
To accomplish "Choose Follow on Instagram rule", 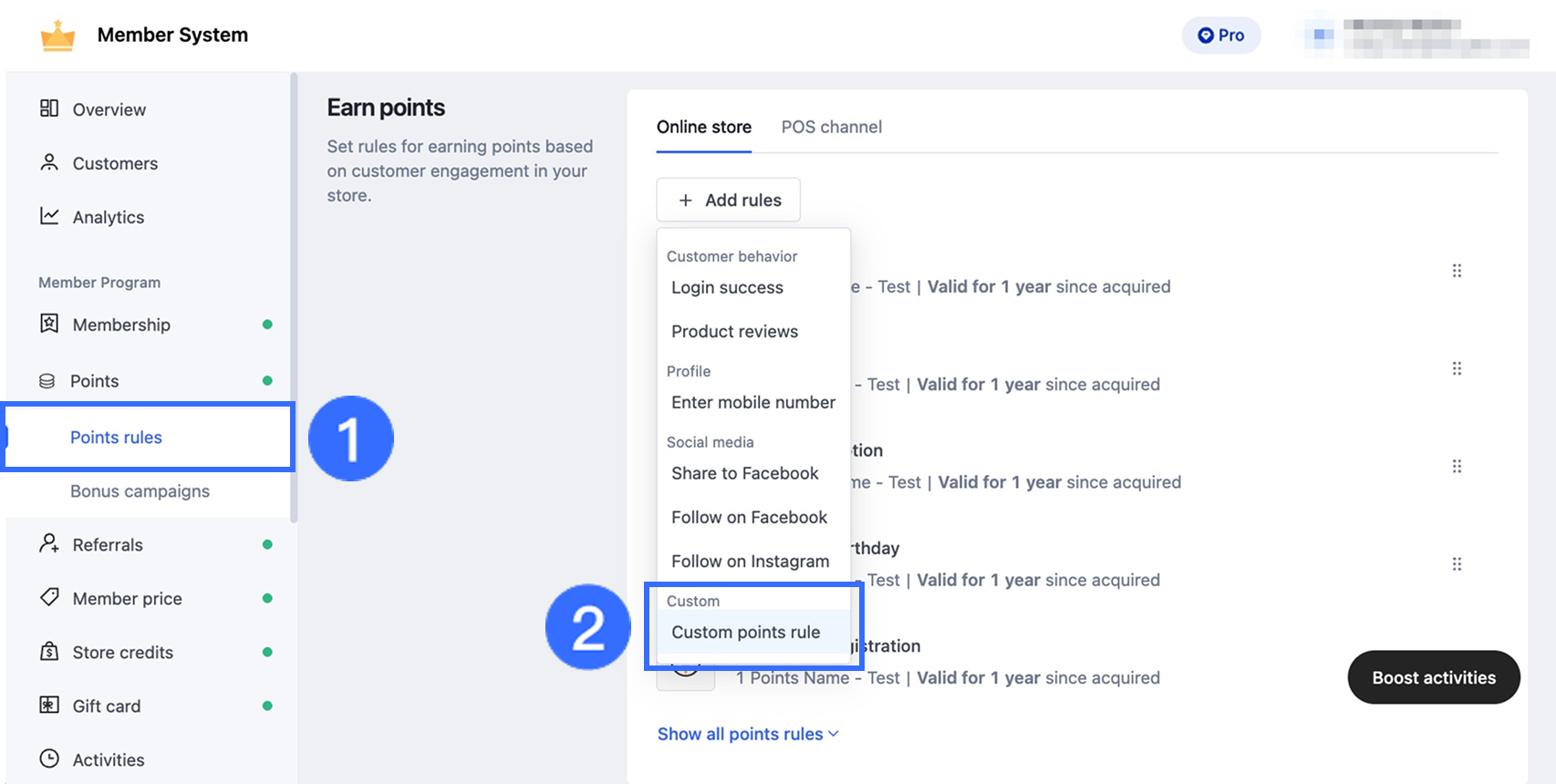I will [x=751, y=561].
